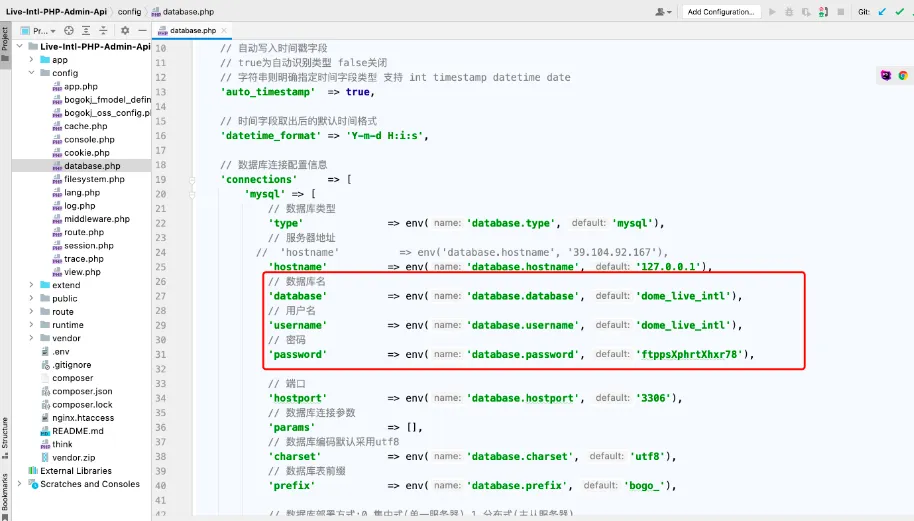The width and height of the screenshot is (914, 521).
Task: Click the Stop square icon
Action: [x=841, y=12]
